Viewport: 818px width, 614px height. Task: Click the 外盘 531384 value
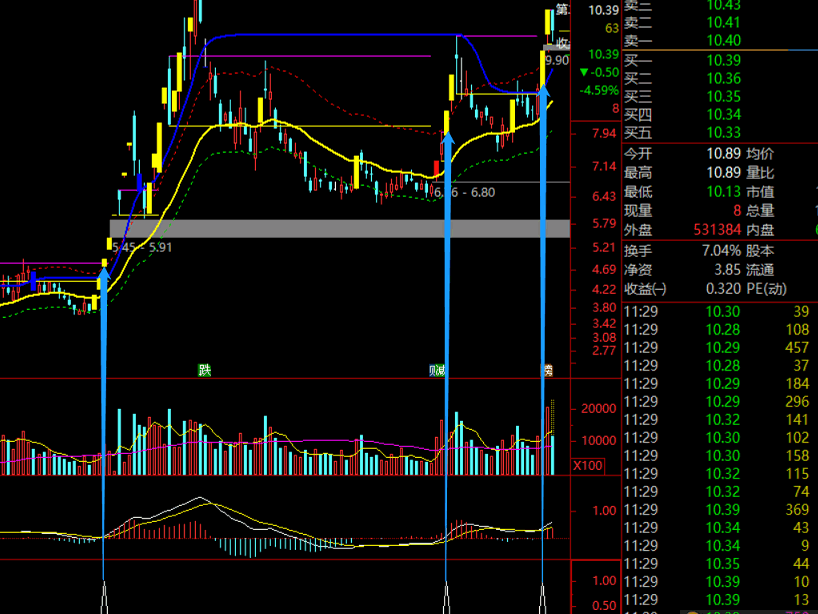point(717,230)
